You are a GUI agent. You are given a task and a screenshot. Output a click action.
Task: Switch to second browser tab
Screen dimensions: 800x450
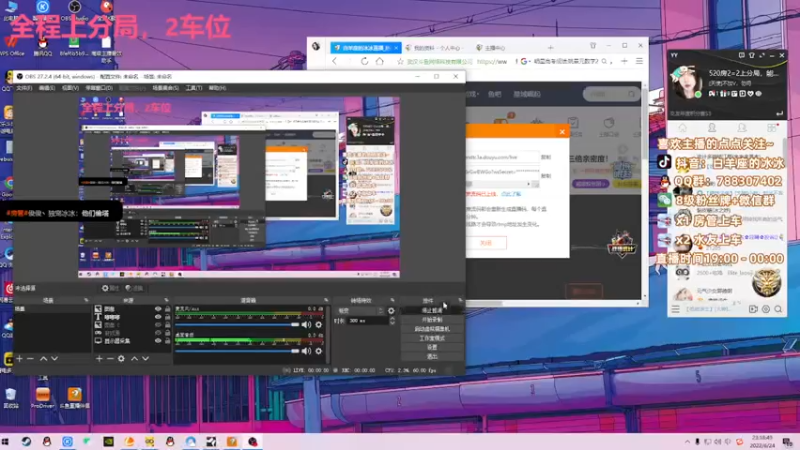click(x=437, y=47)
